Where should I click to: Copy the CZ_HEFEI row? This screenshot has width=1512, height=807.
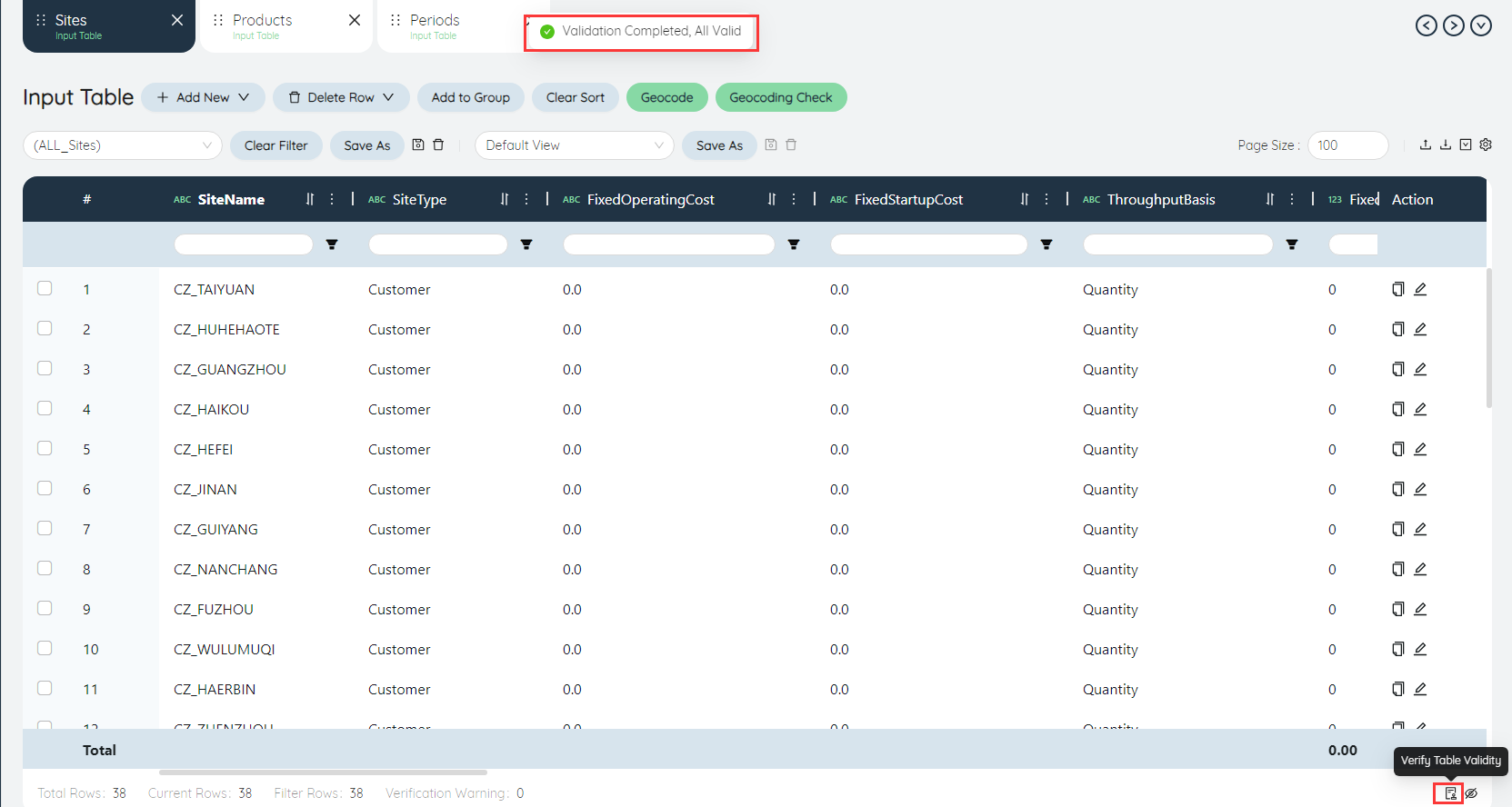coord(1398,449)
